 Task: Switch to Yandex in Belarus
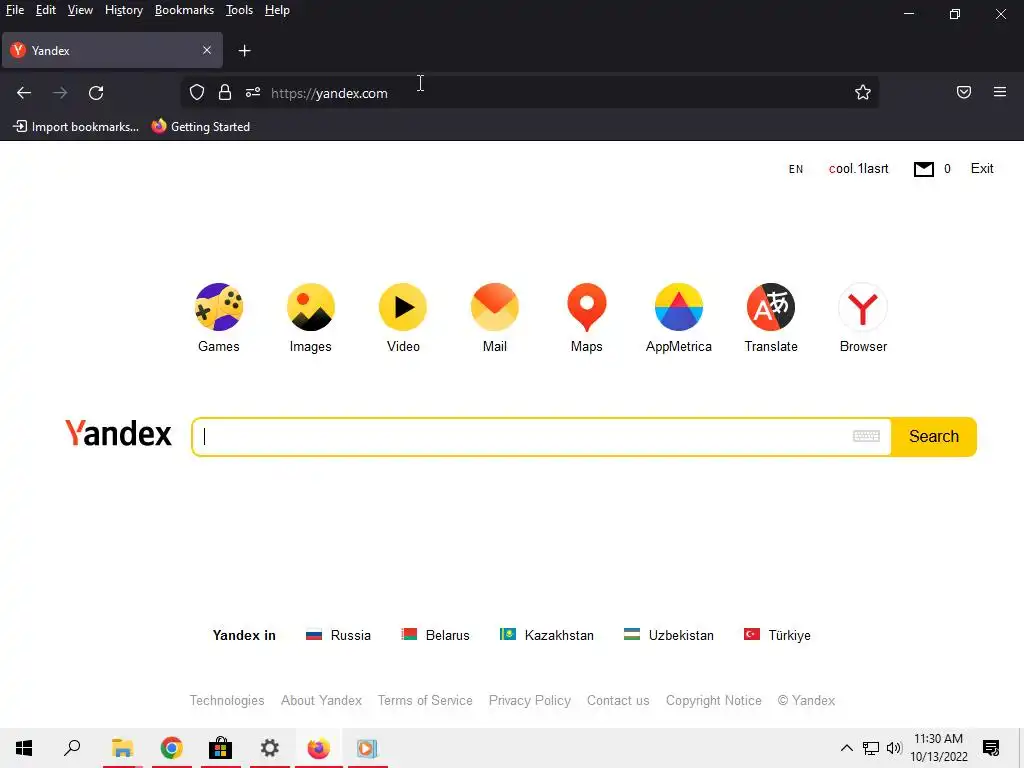coord(435,635)
